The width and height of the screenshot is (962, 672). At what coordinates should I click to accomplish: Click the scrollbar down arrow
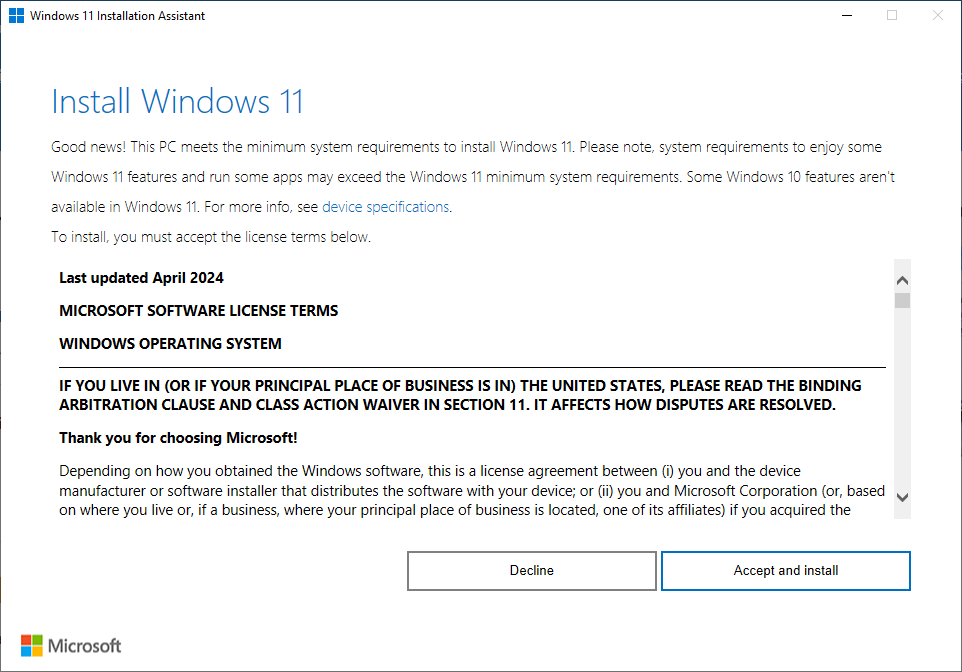[902, 497]
